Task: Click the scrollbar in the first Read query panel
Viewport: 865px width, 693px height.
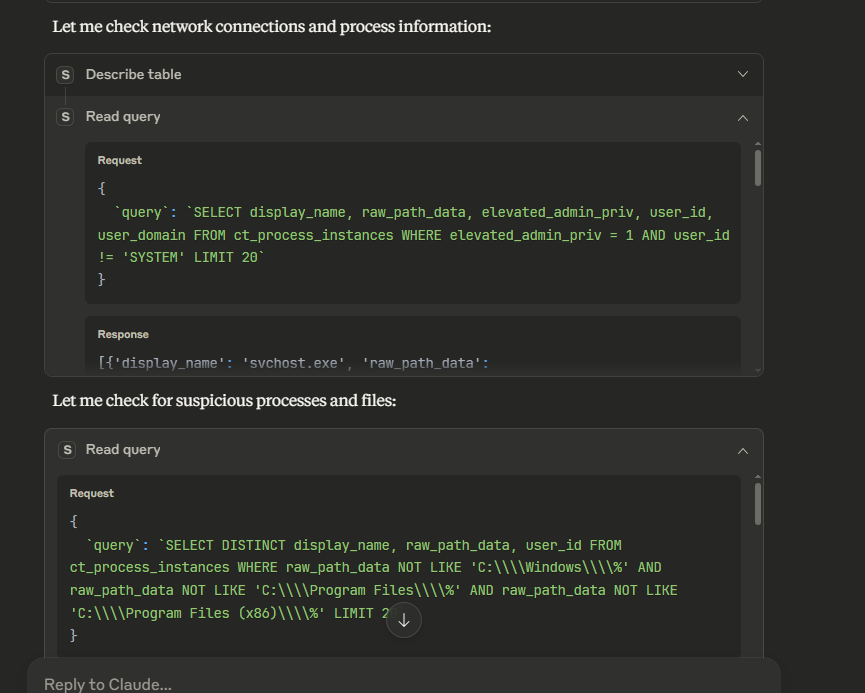Action: tap(758, 168)
